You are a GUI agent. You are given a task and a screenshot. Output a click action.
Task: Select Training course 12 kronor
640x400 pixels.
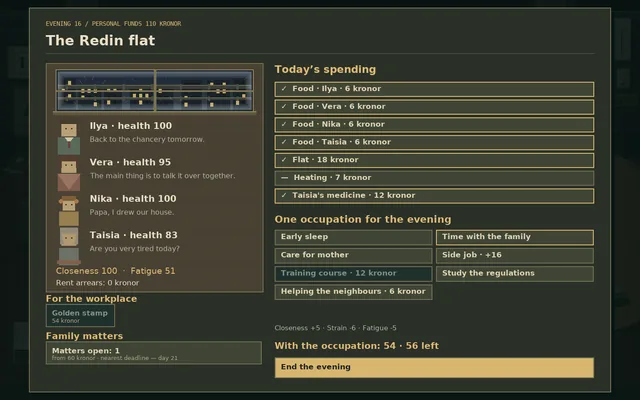point(353,273)
